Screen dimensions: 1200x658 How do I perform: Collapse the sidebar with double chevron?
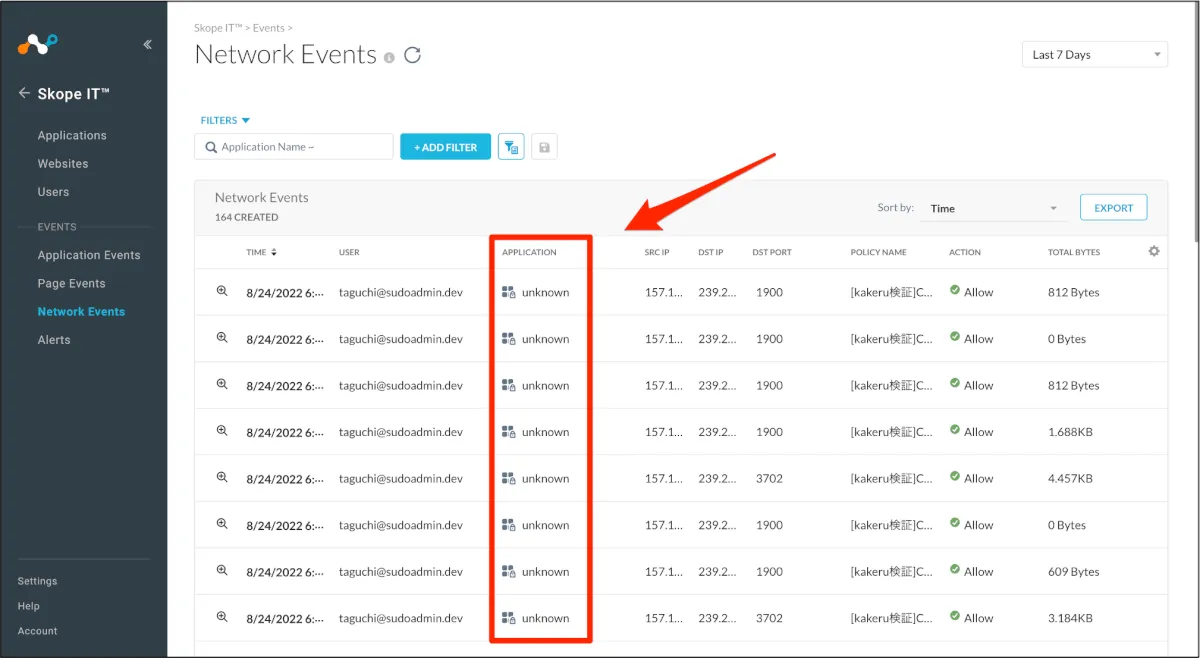pos(147,44)
